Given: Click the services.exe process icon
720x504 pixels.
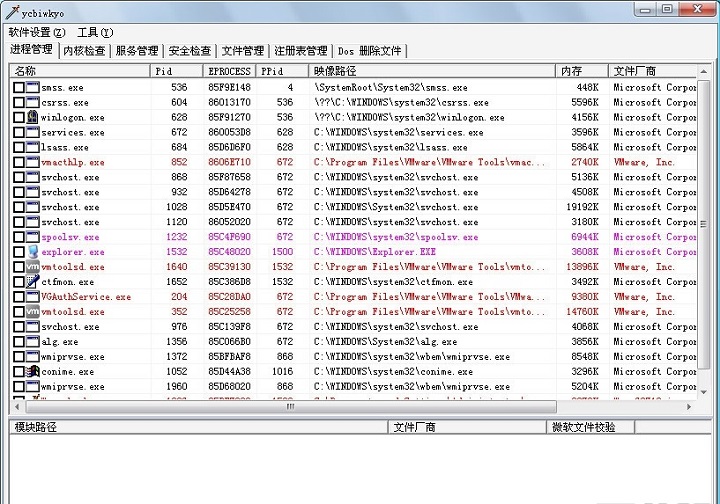Looking at the screenshot, I should (x=33, y=132).
